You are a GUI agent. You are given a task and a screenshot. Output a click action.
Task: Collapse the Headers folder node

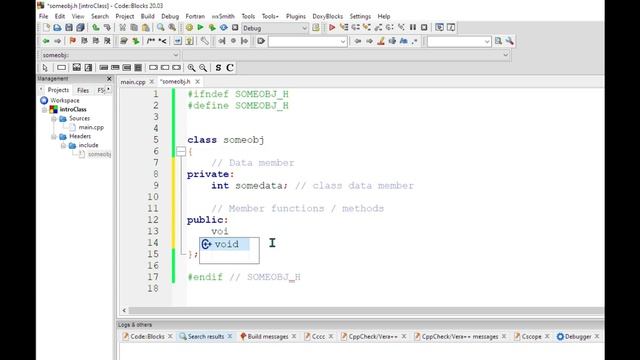tap(53, 136)
